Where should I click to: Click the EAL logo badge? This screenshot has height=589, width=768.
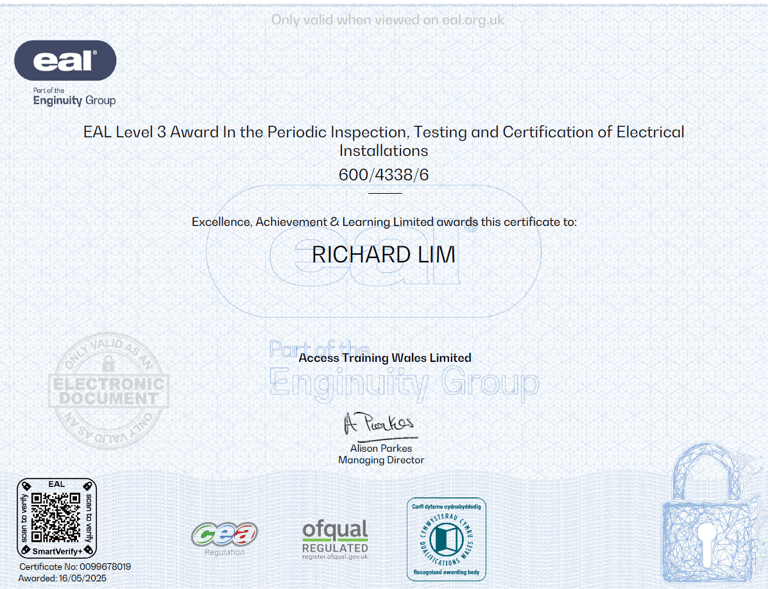click(65, 61)
